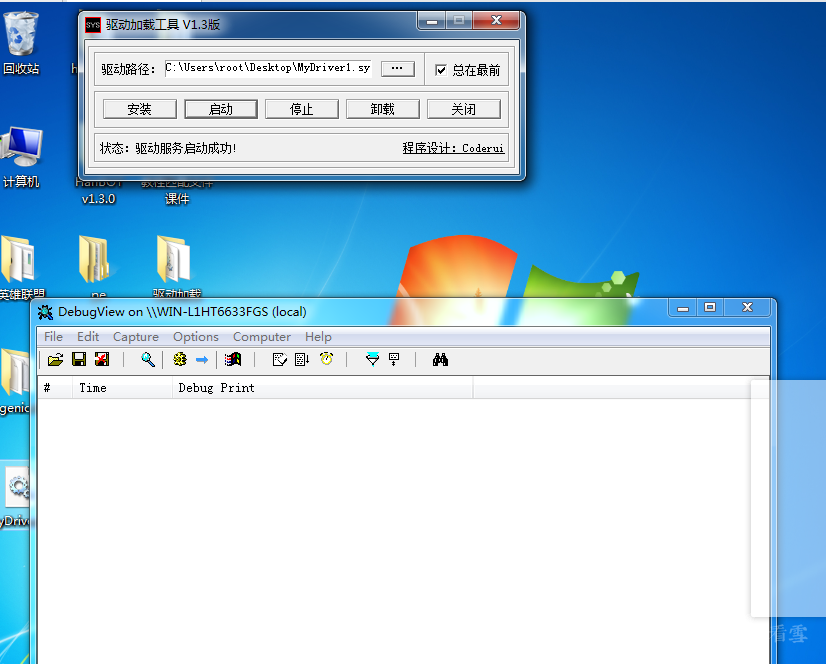This screenshot has width=826, height=664.
Task: Select the desktop folder labeled "ne"
Action: 97,267
